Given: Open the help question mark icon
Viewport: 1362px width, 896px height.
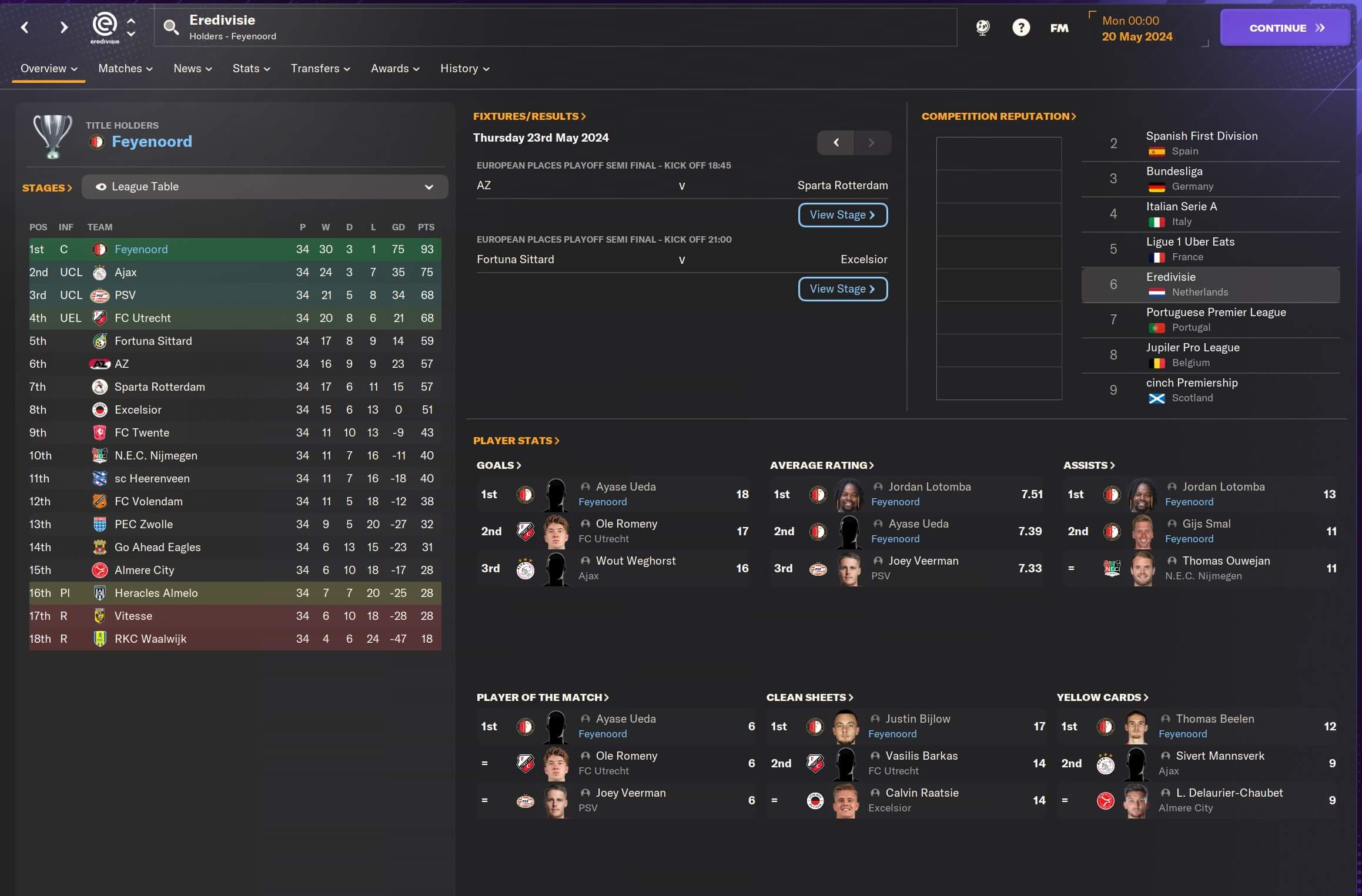Looking at the screenshot, I should pos(1021,28).
